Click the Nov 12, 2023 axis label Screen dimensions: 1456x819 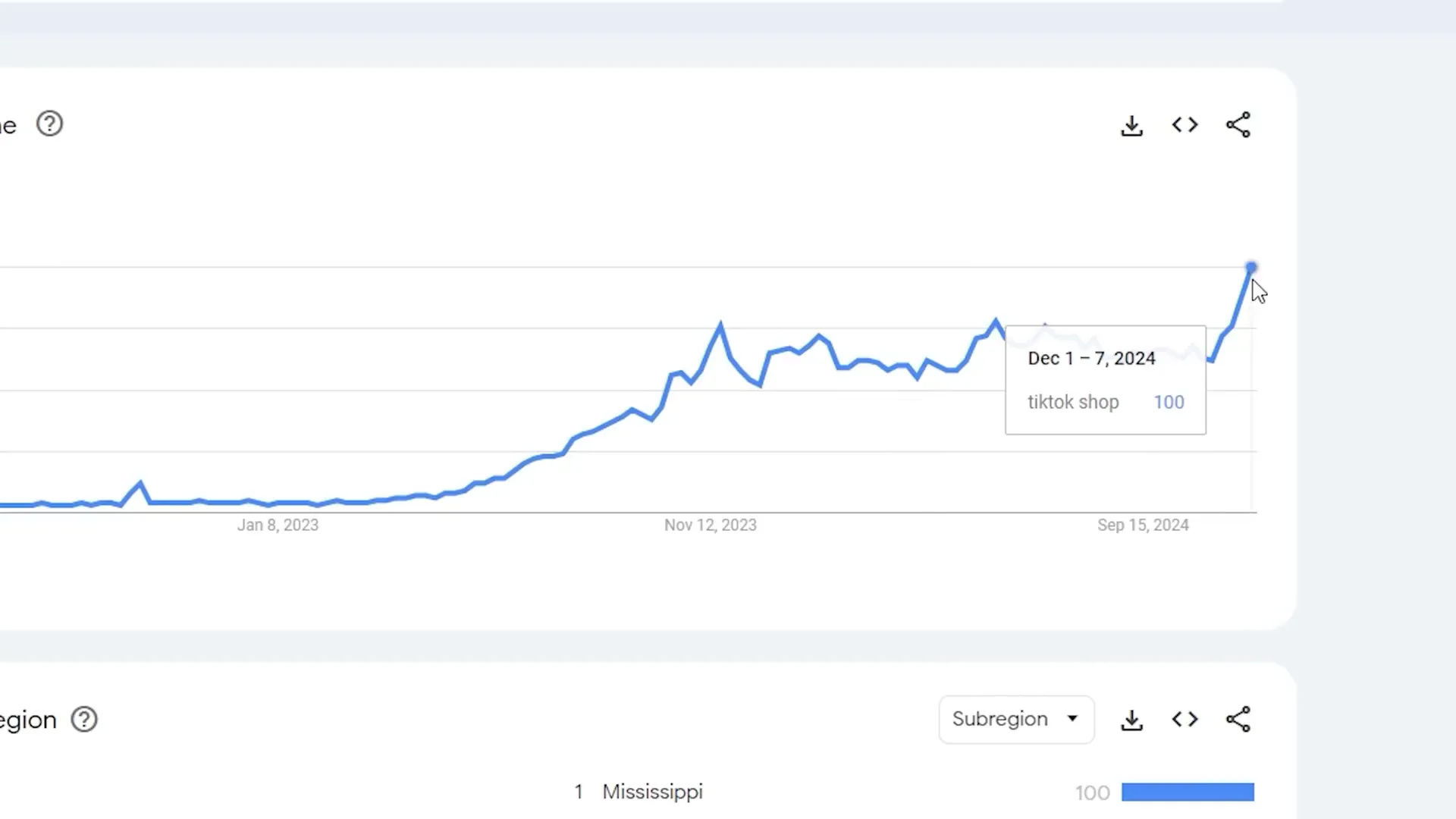coord(711,525)
